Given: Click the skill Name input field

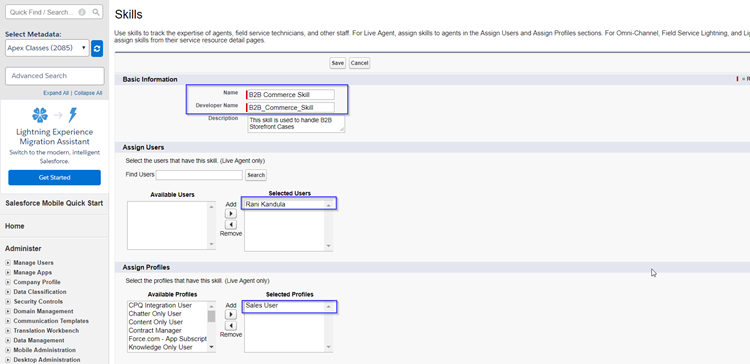Looking at the screenshot, I should [x=290, y=95].
